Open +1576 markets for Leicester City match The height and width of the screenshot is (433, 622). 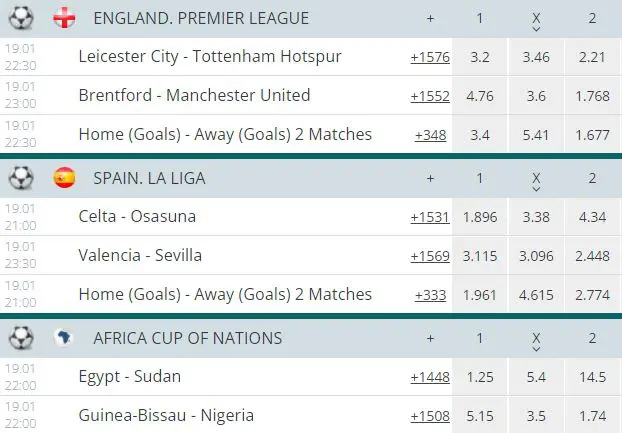[430, 57]
